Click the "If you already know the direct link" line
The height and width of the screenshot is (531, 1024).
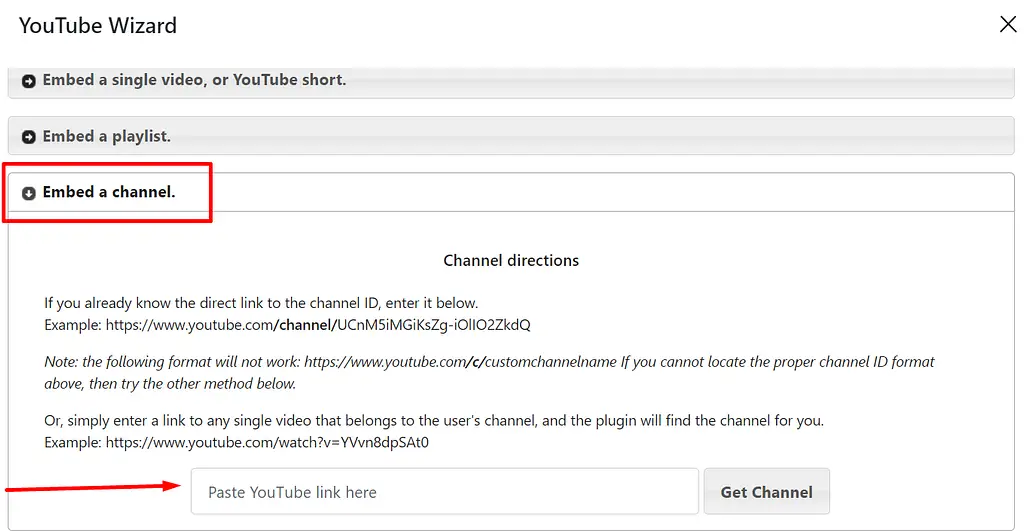pyautogui.click(x=261, y=303)
